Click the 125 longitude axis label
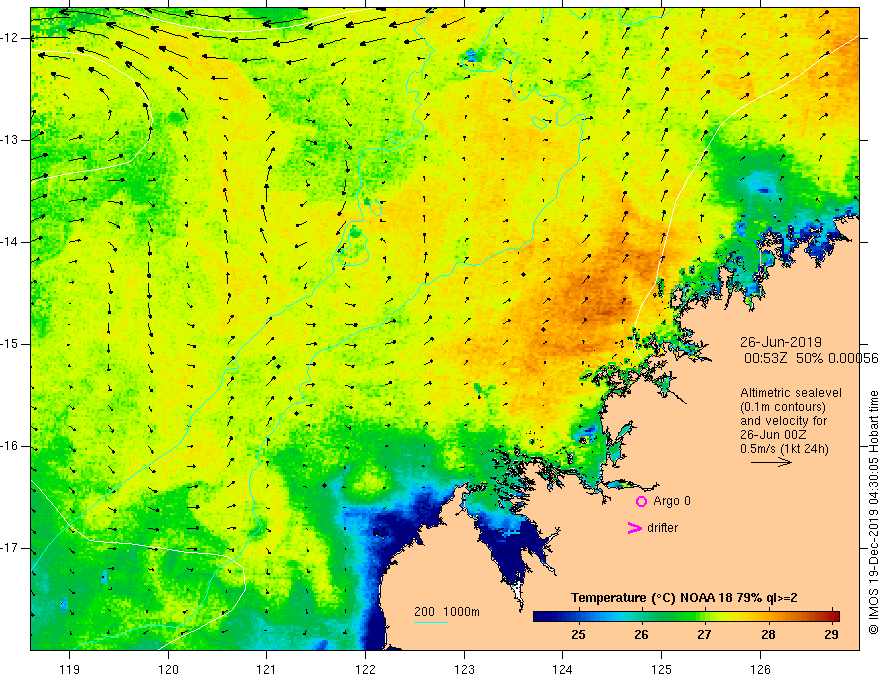 tap(662, 669)
